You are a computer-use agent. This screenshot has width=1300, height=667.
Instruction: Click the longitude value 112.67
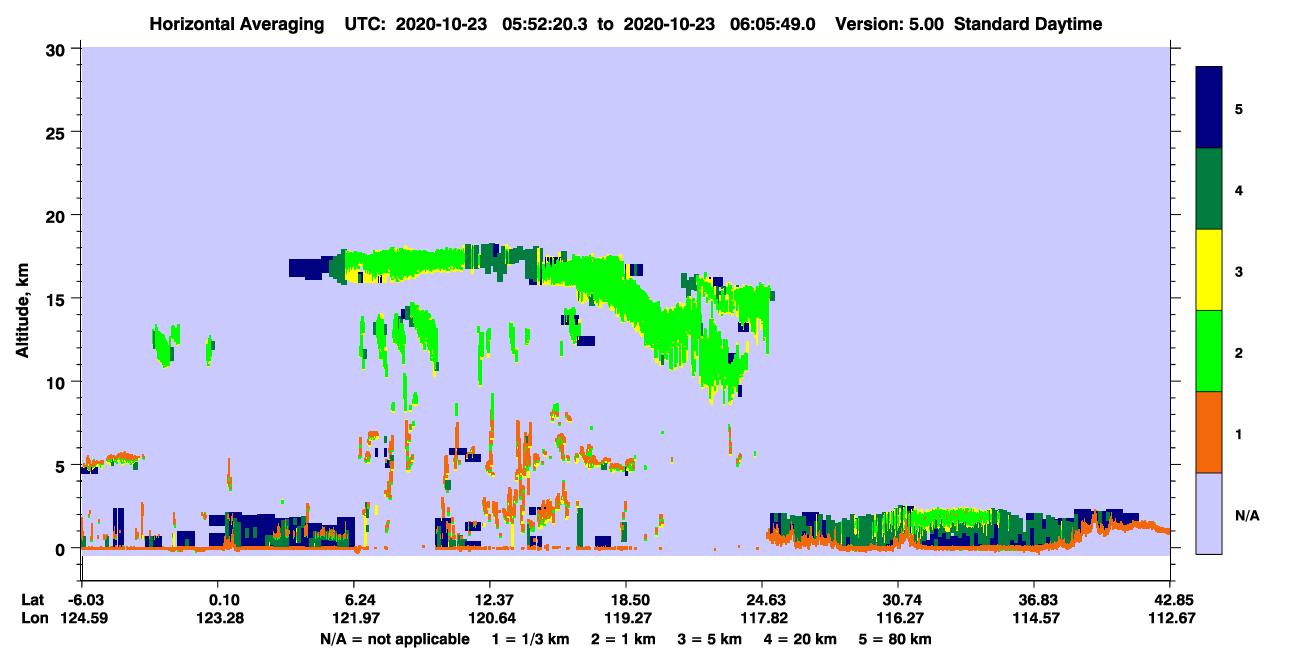pyautogui.click(x=1170, y=618)
